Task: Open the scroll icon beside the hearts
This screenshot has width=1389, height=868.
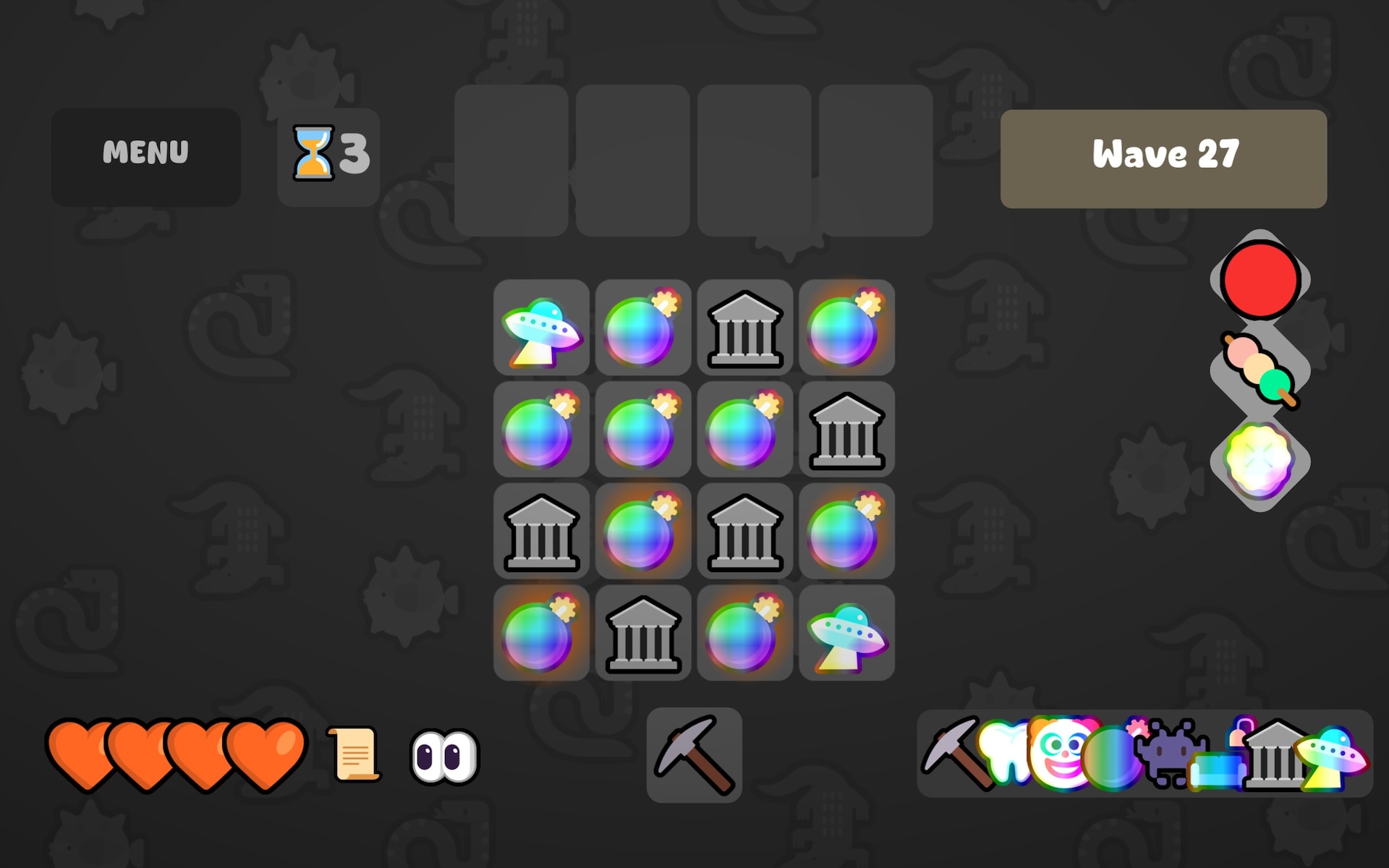Action: [x=354, y=754]
